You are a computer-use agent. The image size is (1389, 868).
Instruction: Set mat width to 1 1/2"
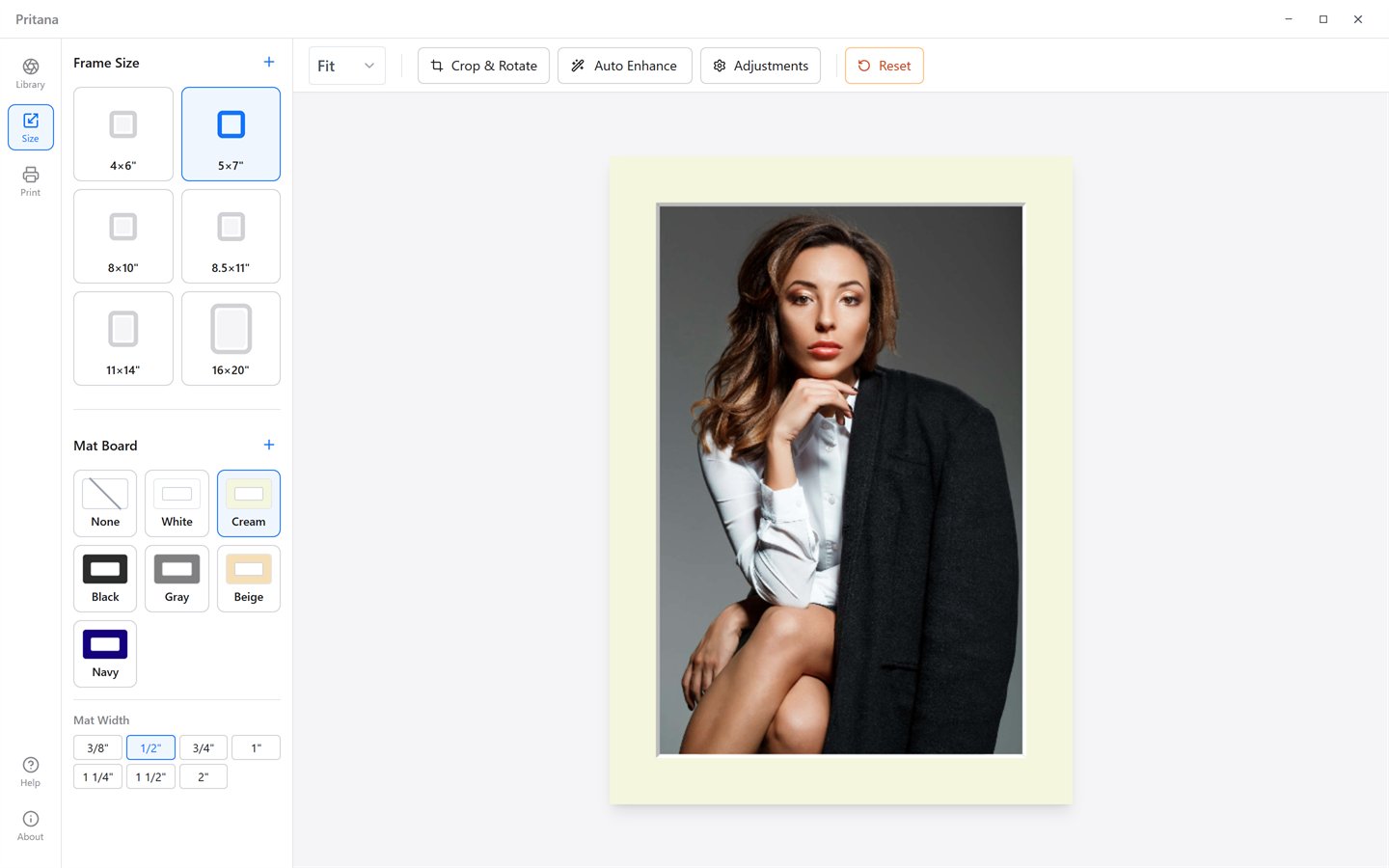pos(150,776)
